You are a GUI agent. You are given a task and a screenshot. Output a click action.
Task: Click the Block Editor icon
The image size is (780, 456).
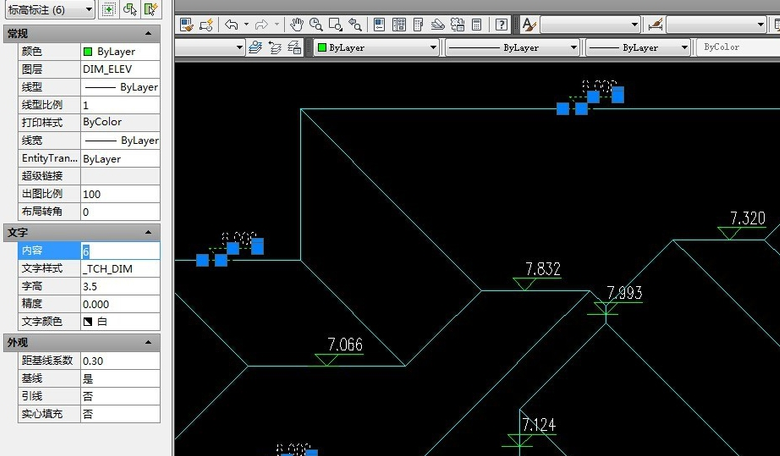tap(206, 24)
